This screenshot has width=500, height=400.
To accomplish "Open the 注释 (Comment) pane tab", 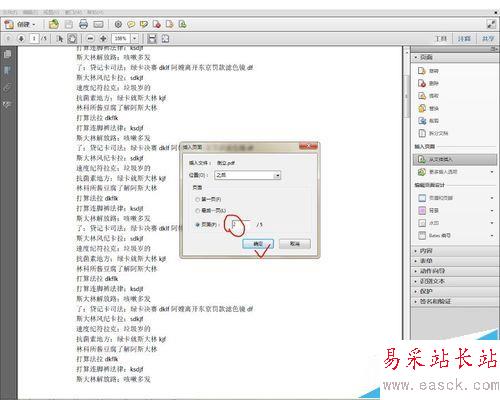I will coord(464,39).
